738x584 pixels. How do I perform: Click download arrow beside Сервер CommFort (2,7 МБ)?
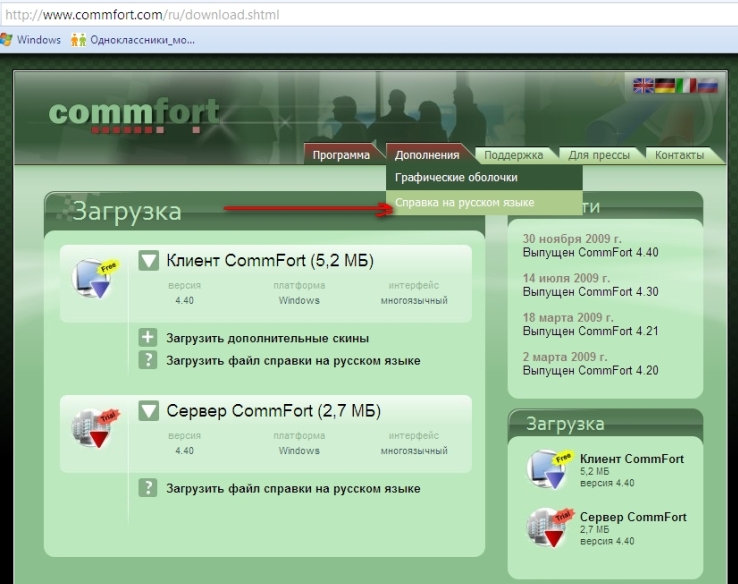(149, 411)
